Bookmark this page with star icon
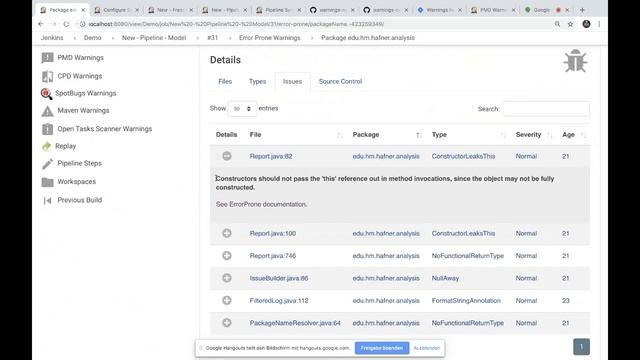640x360 pixels. [x=570, y=24]
